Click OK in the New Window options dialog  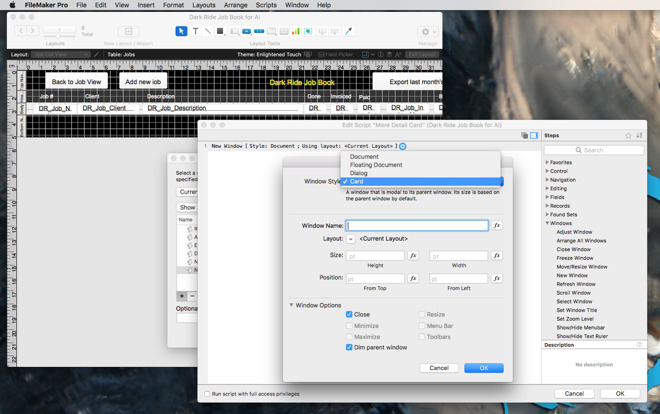(484, 368)
